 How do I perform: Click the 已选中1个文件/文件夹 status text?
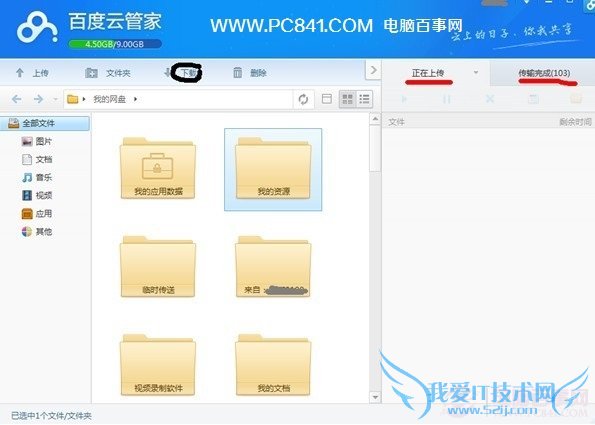(x=51, y=416)
